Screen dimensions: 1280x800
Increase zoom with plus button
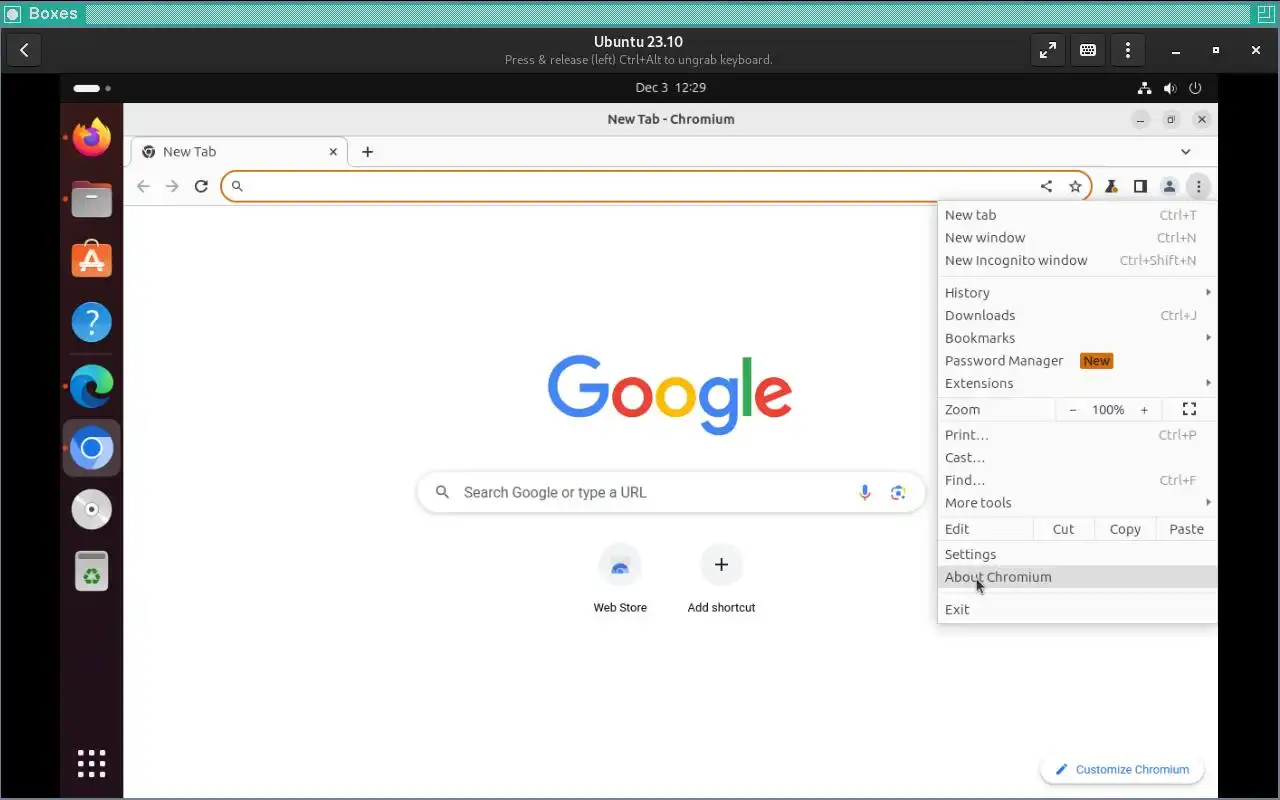1144,410
